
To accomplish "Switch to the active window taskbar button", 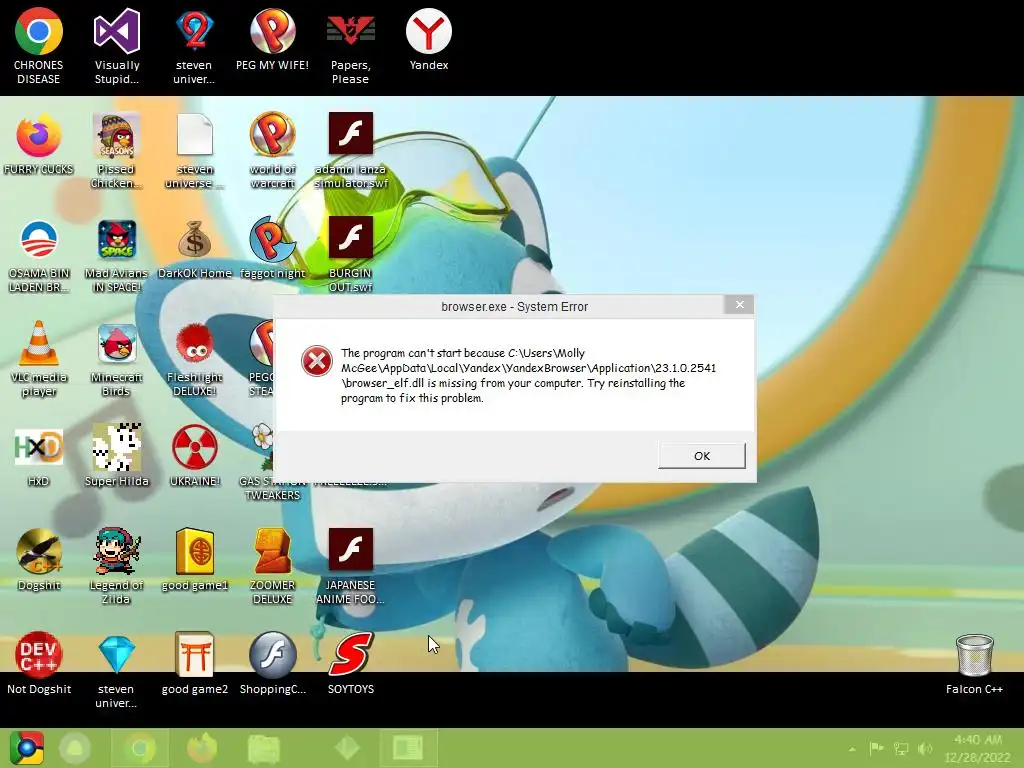I will [408, 748].
